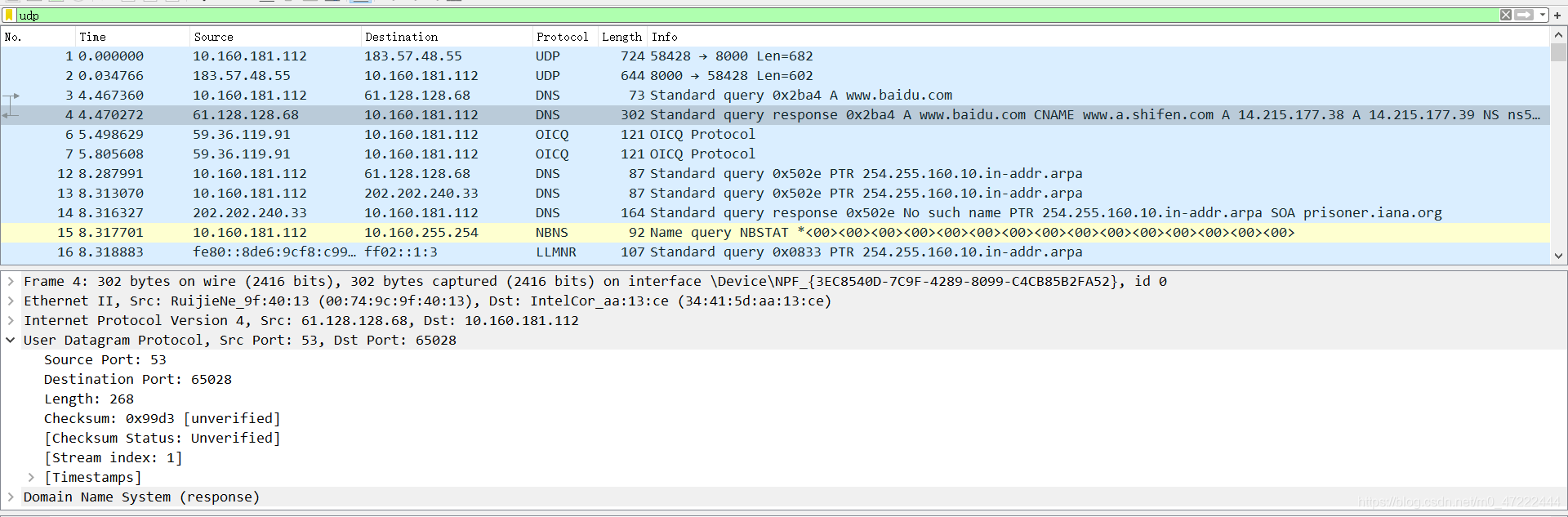
Task: Sort by the No. column header
Action: (38, 37)
